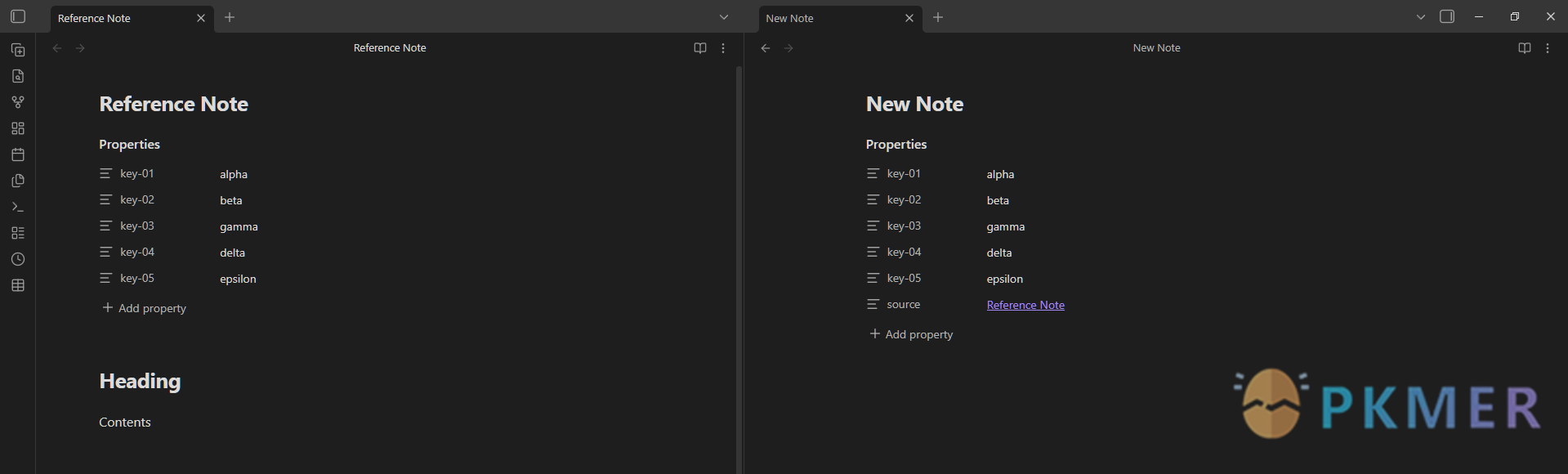Navigate forward in Reference Note pane
This screenshot has width=1568, height=474.
pos(80,48)
